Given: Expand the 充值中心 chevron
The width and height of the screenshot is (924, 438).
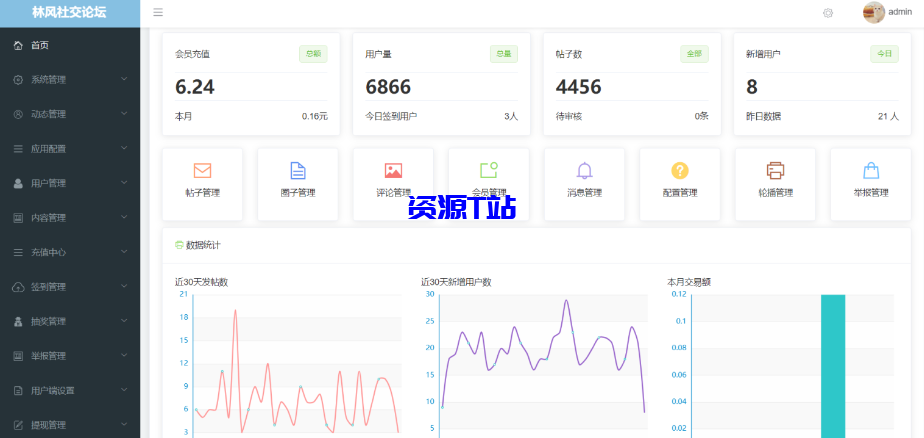Looking at the screenshot, I should point(124,251).
